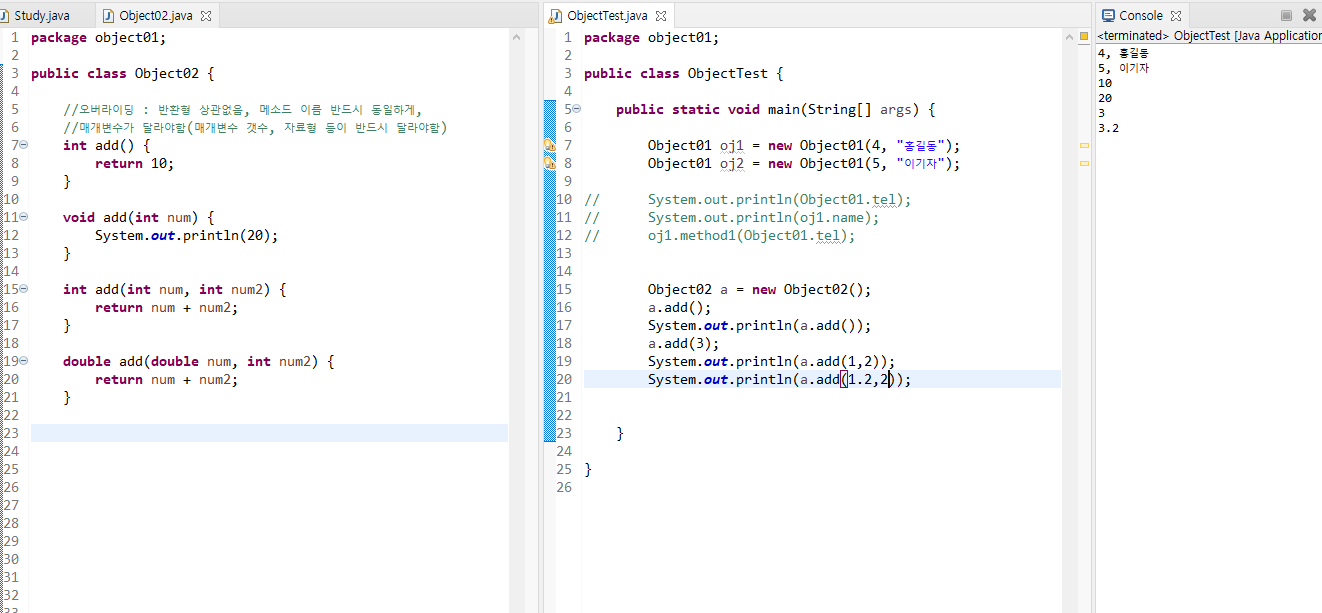Click line number 23 in Object02.java gutter

[11, 433]
